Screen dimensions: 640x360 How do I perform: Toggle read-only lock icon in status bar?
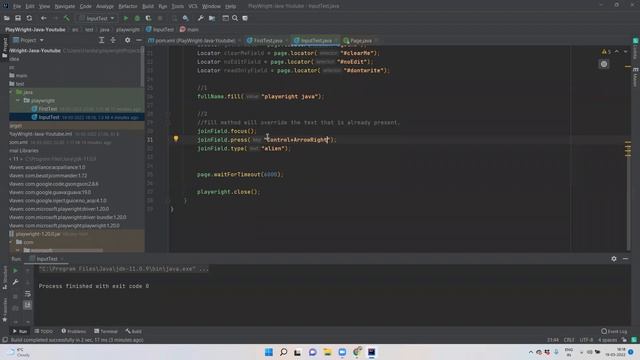click(x=624, y=340)
